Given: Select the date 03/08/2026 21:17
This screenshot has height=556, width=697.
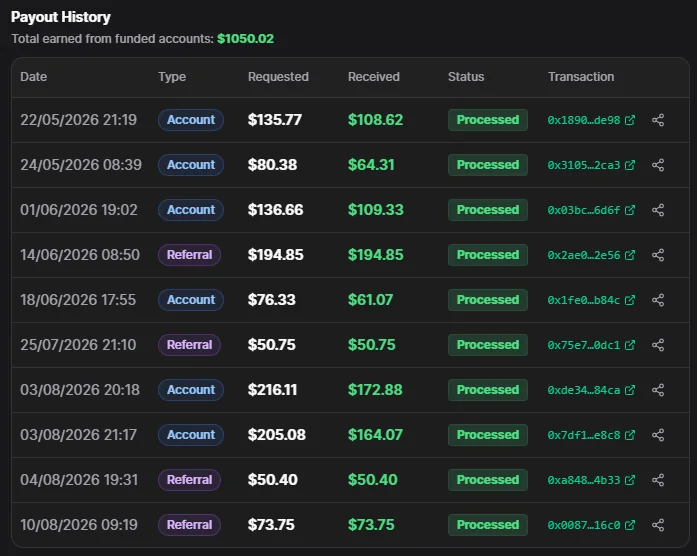Looking at the screenshot, I should [x=78, y=435].
